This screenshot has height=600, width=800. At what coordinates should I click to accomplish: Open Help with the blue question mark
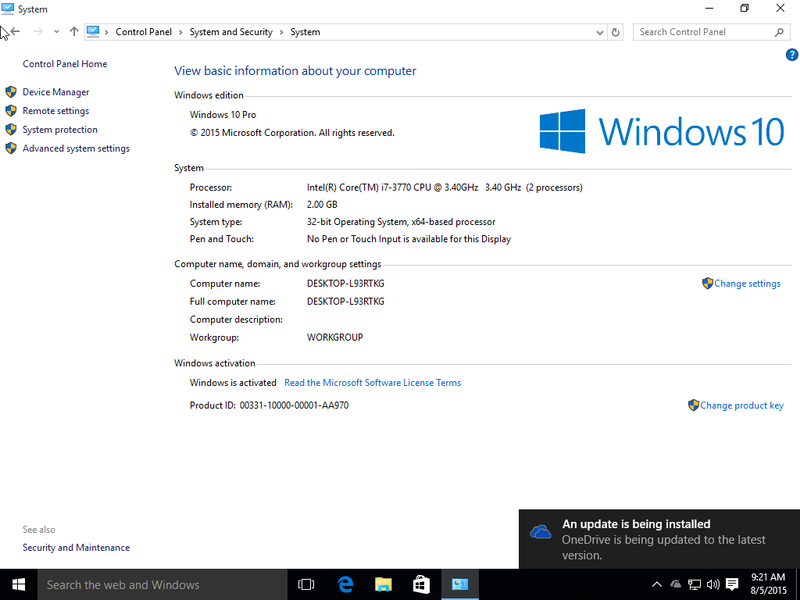792,55
